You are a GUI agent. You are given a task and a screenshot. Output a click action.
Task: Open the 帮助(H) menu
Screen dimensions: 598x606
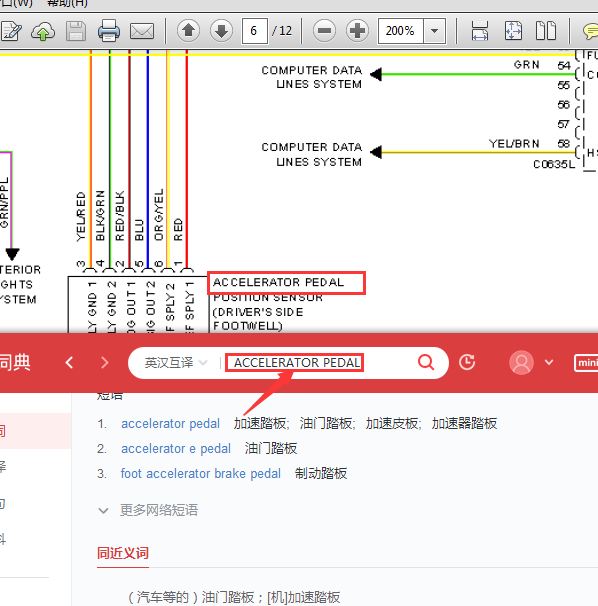coord(67,3)
